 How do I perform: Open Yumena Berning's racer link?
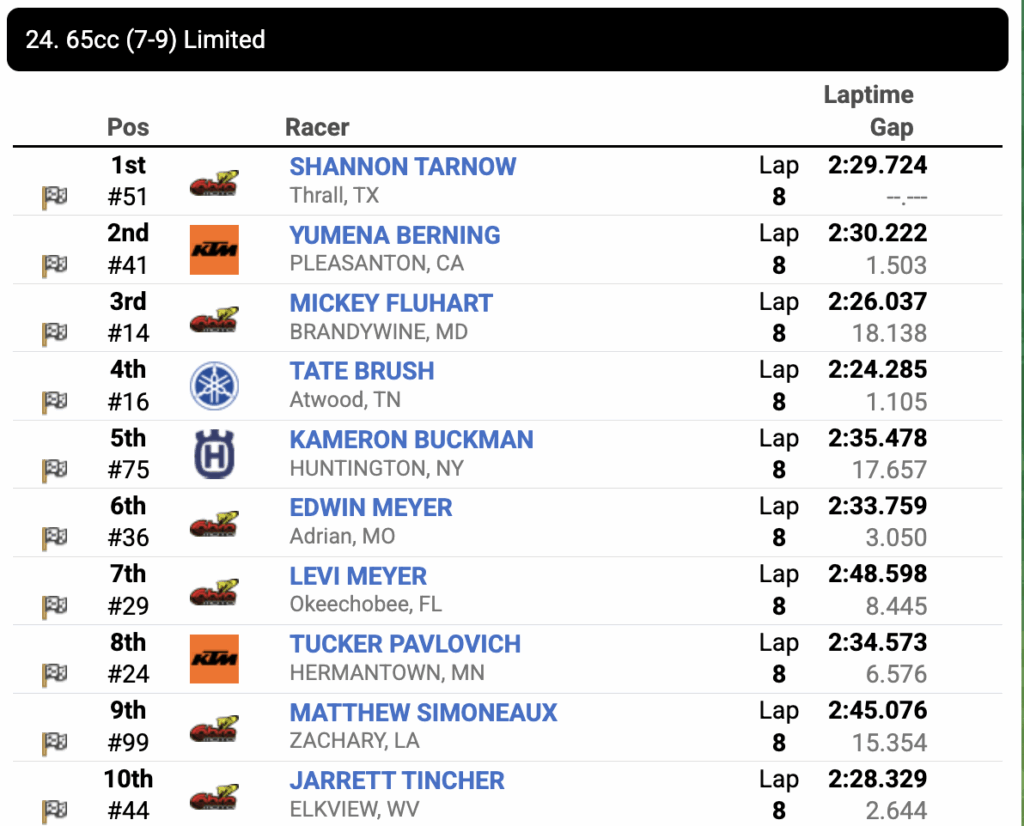pos(395,235)
